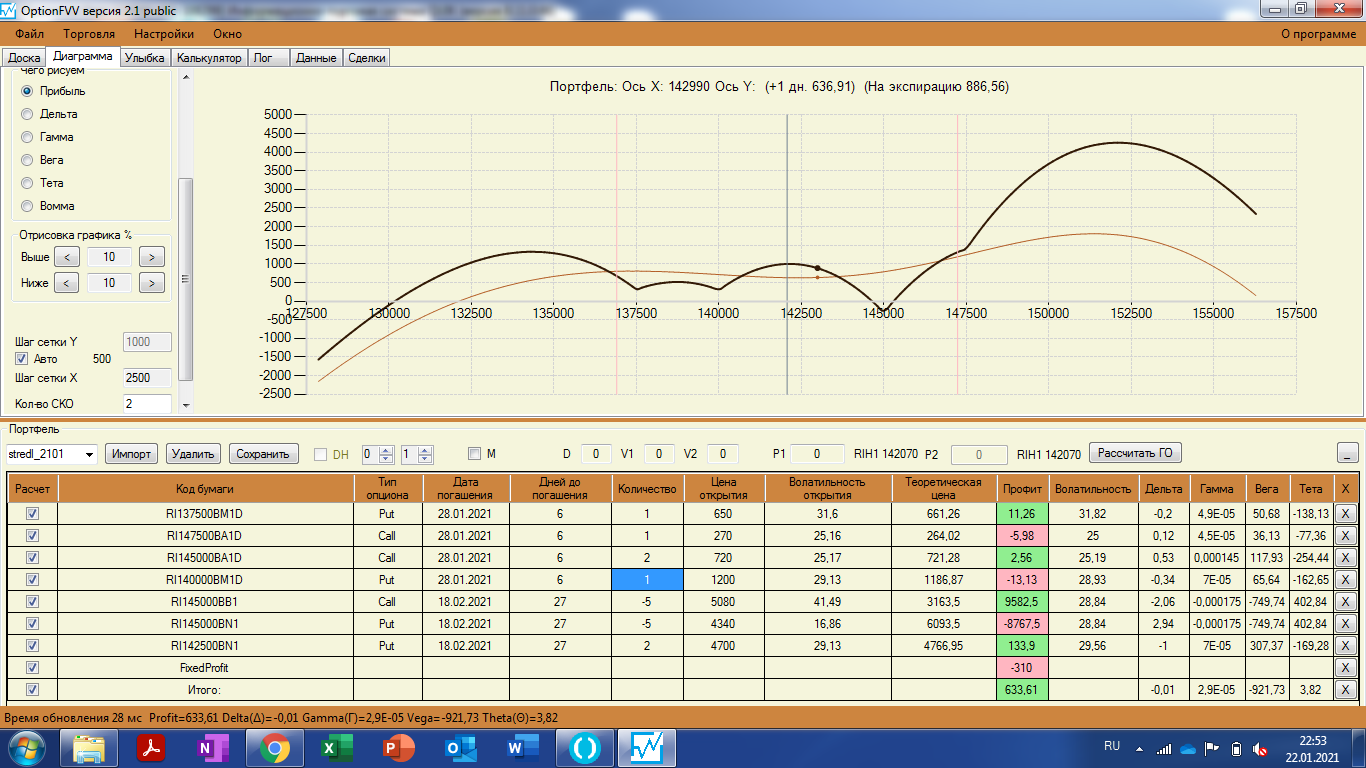Open the Файл menu

click(30, 34)
